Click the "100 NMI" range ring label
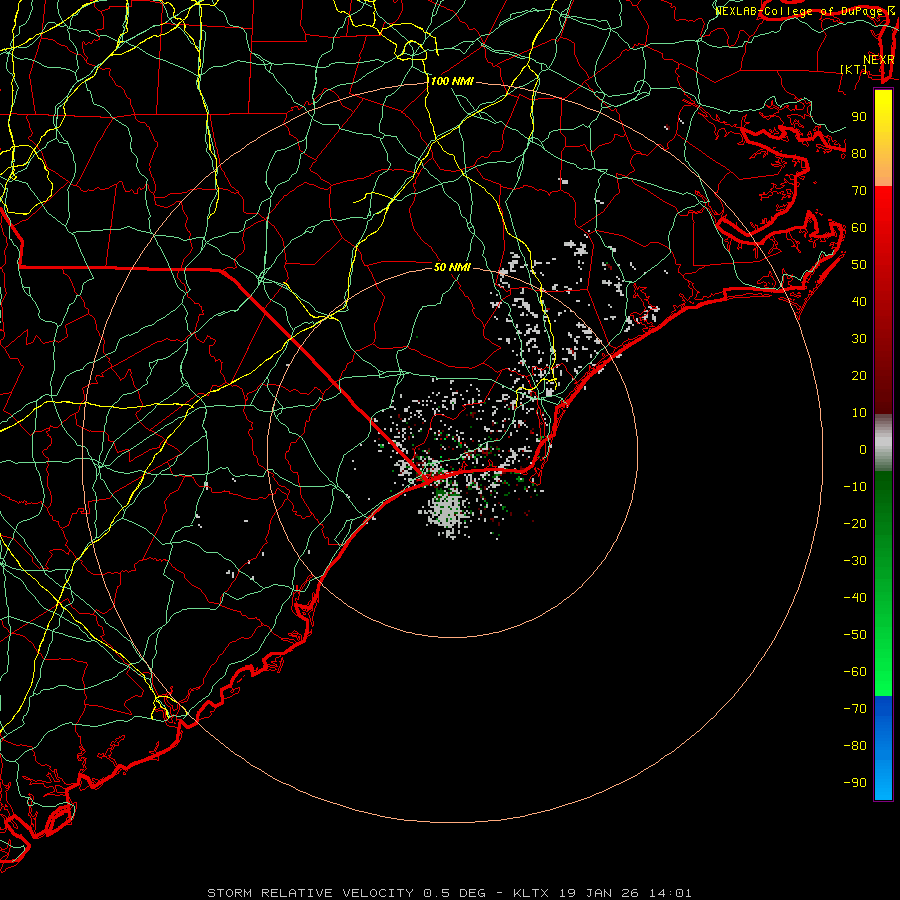The width and height of the screenshot is (900, 900). (452, 82)
